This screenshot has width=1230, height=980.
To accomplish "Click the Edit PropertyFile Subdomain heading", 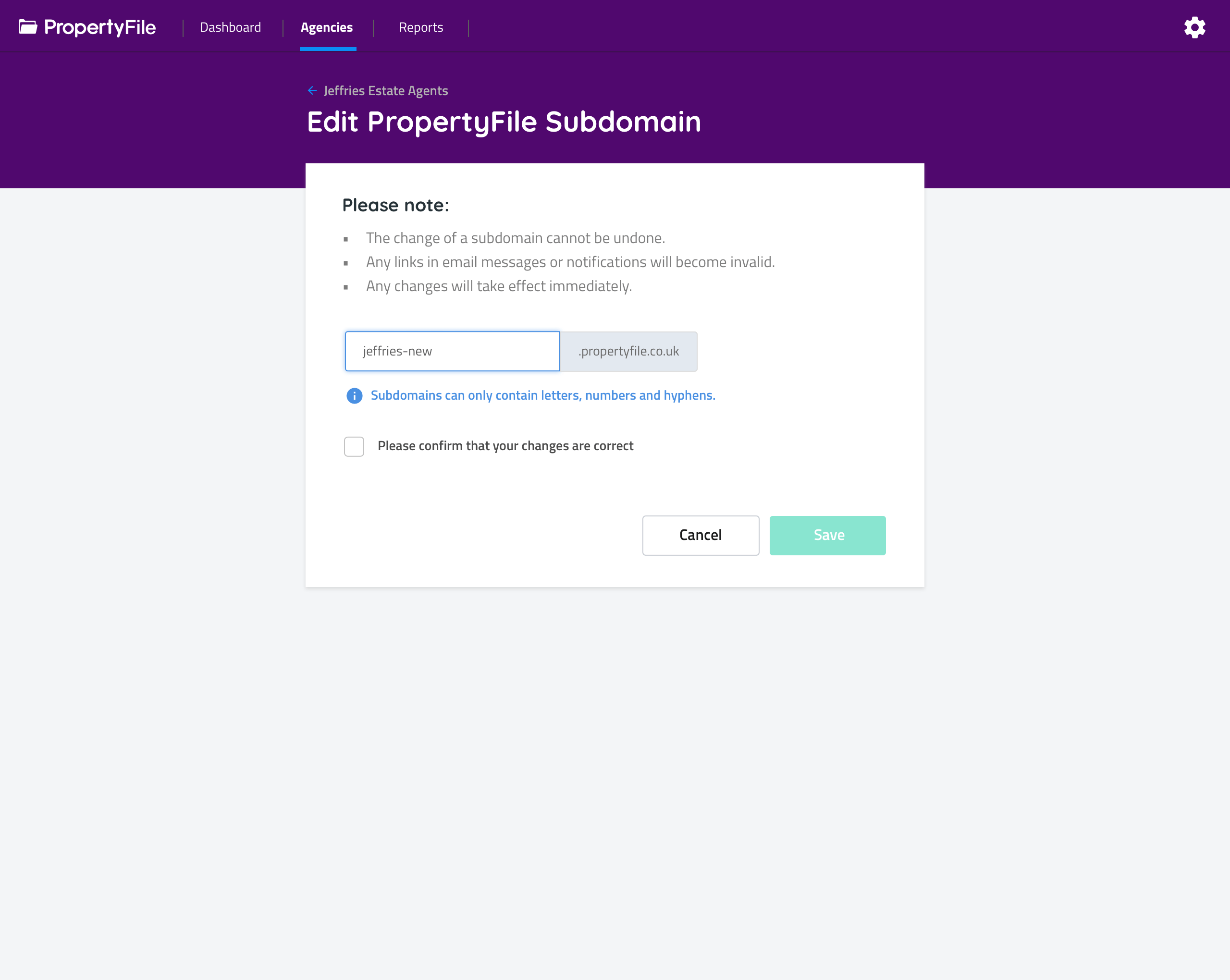I will (x=504, y=122).
